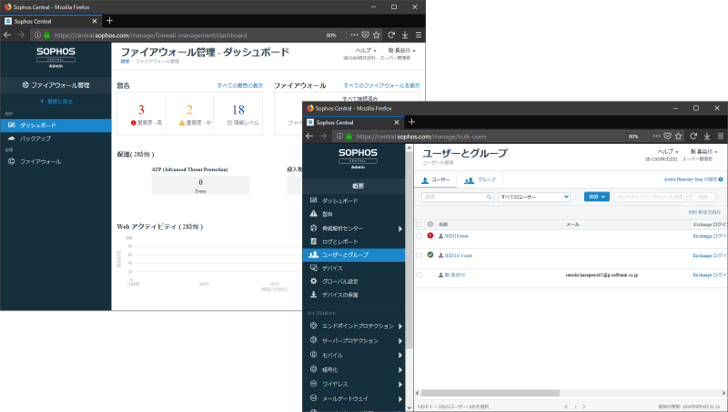
Task: Open new tab in front Firefox window
Action: [x=411, y=122]
